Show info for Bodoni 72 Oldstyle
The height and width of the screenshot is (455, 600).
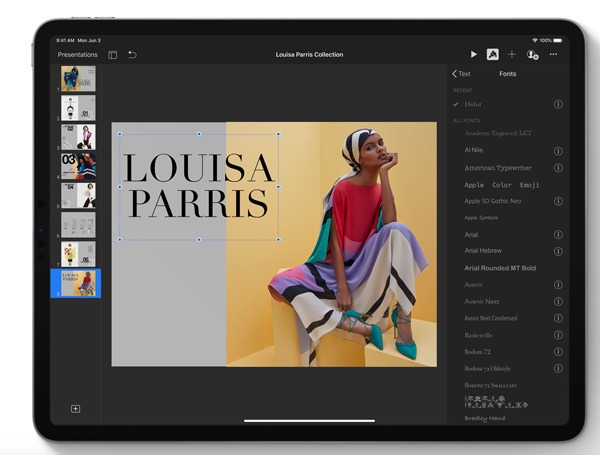point(558,369)
